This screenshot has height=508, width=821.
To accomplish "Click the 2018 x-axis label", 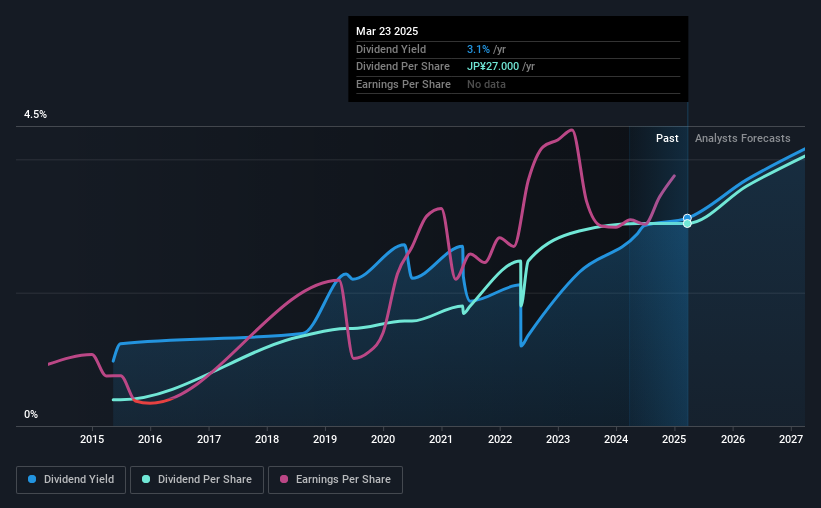I will click(267, 439).
